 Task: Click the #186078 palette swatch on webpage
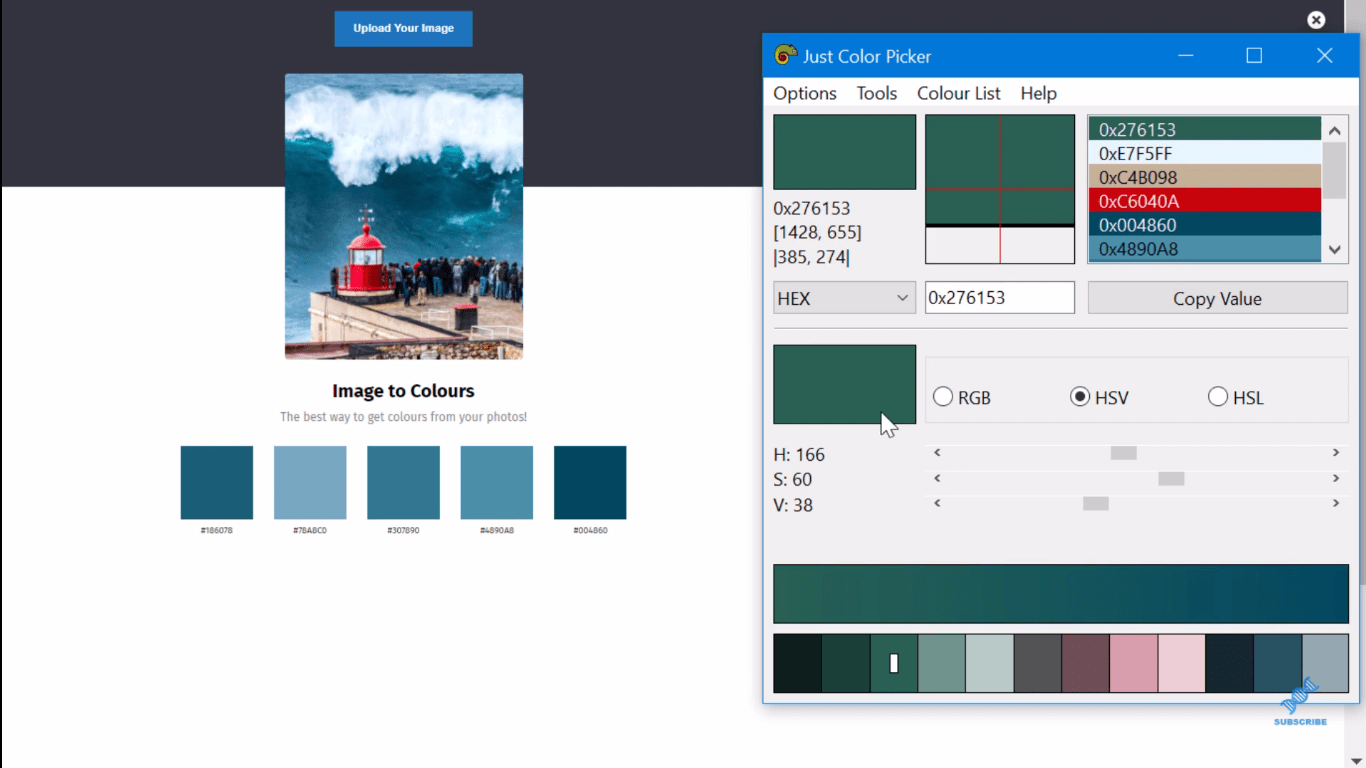click(x=217, y=483)
